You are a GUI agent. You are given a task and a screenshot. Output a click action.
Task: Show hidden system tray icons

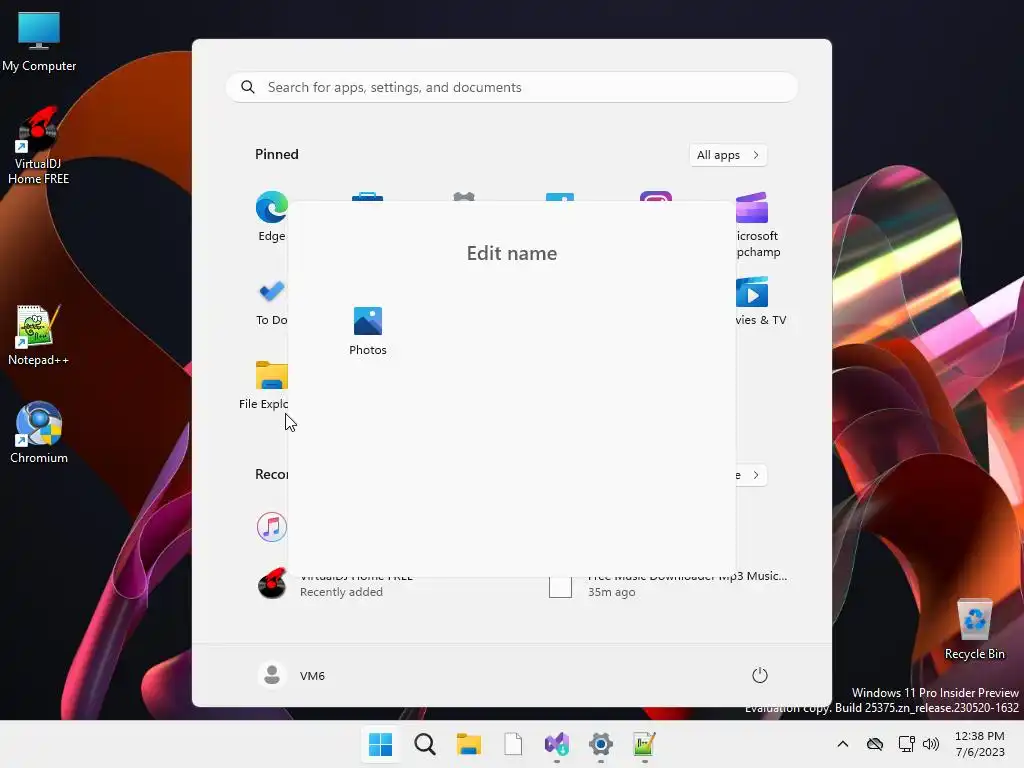pos(842,744)
